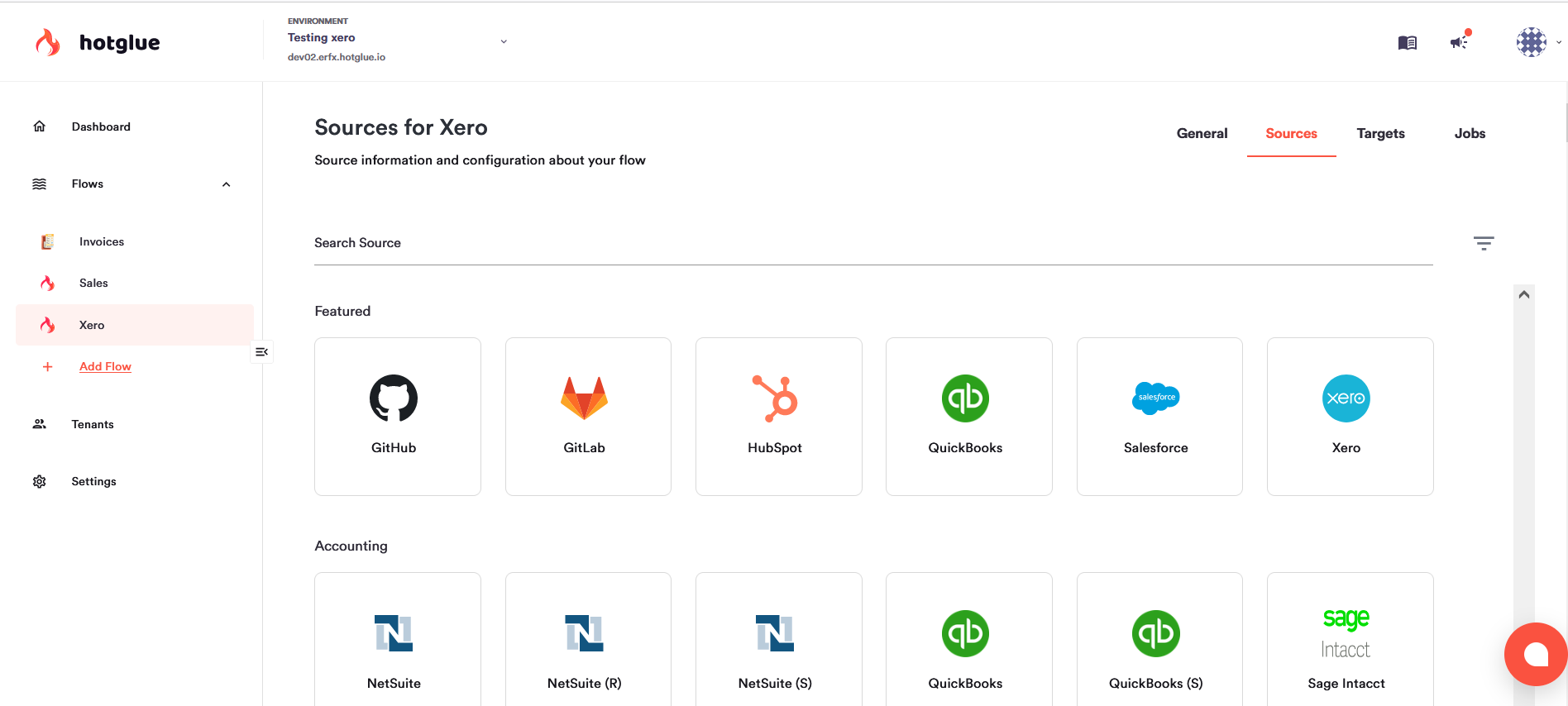1568x706 pixels.
Task: Expand the avatar dropdown arrow
Action: [x=1558, y=42]
